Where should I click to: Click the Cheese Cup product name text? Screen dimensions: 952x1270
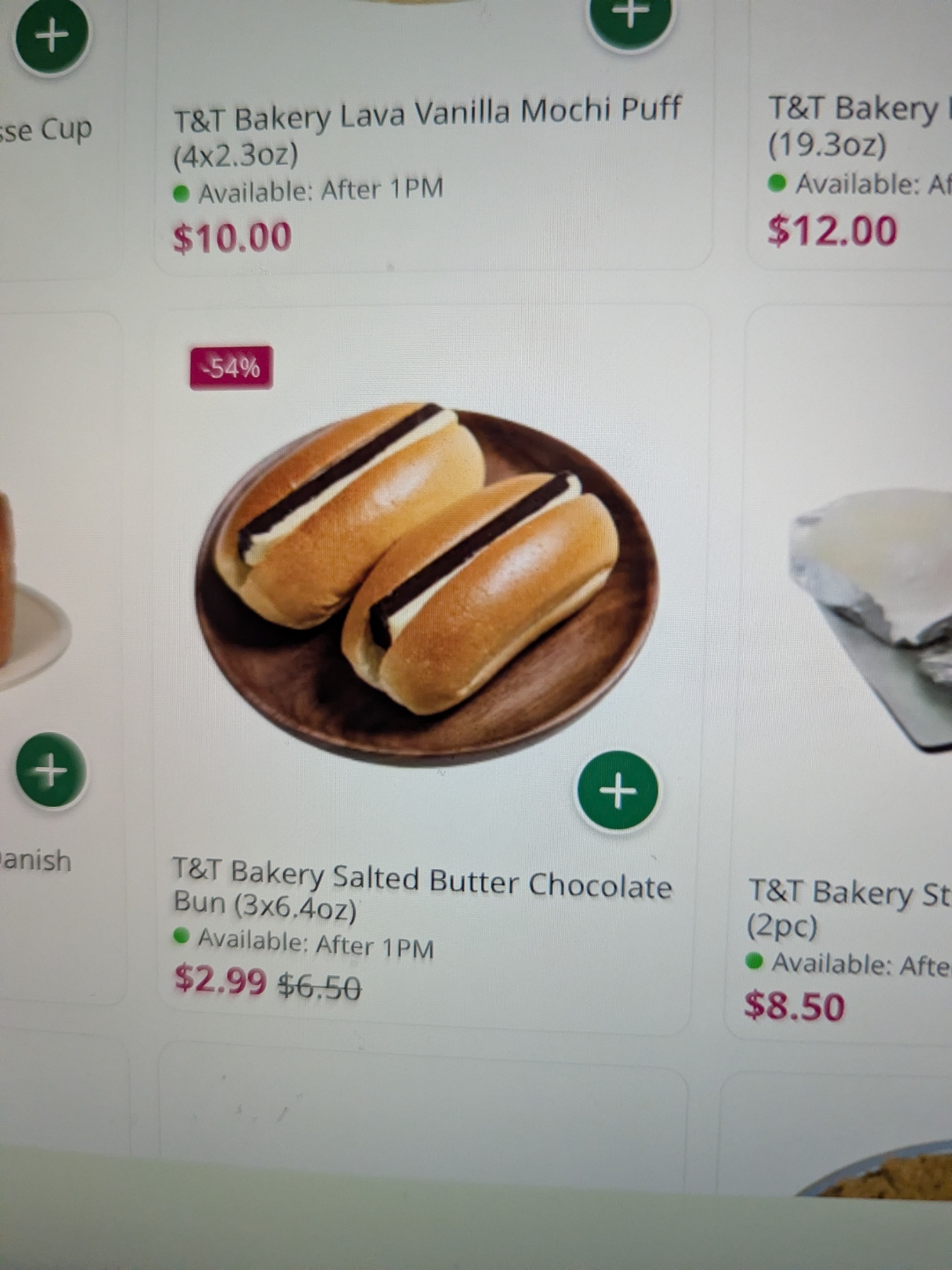tap(46, 130)
